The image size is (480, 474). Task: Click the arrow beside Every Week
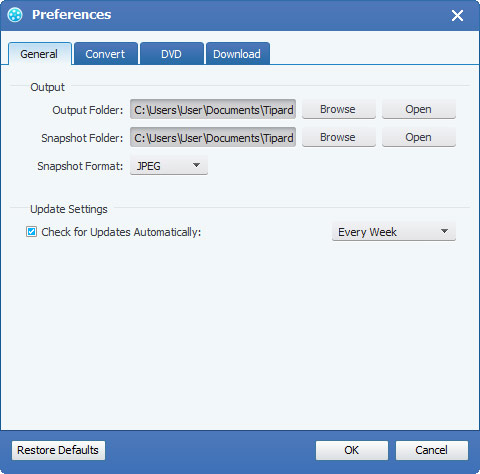click(444, 231)
